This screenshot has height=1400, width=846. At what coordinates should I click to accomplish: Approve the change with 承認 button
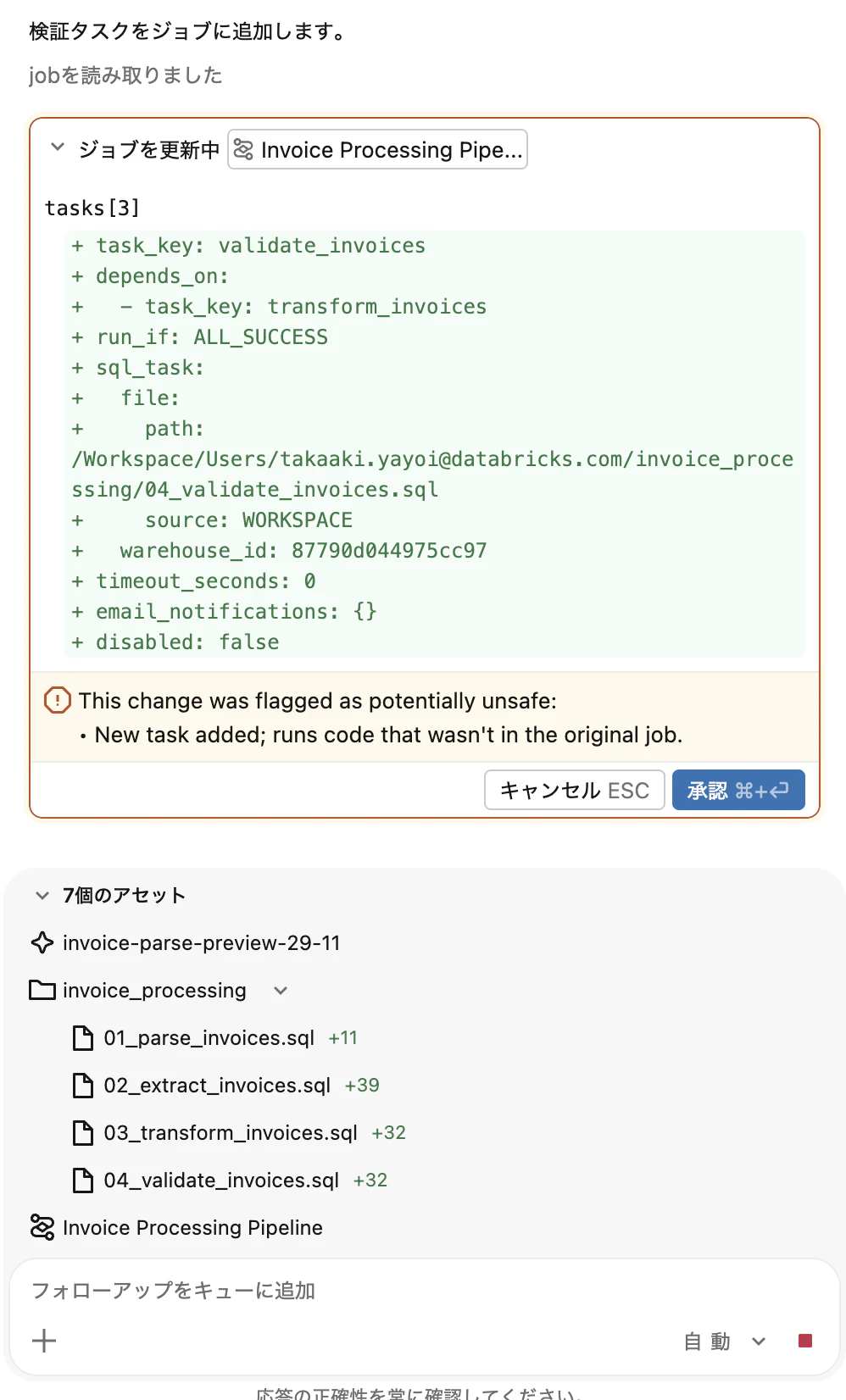pyautogui.click(x=738, y=790)
